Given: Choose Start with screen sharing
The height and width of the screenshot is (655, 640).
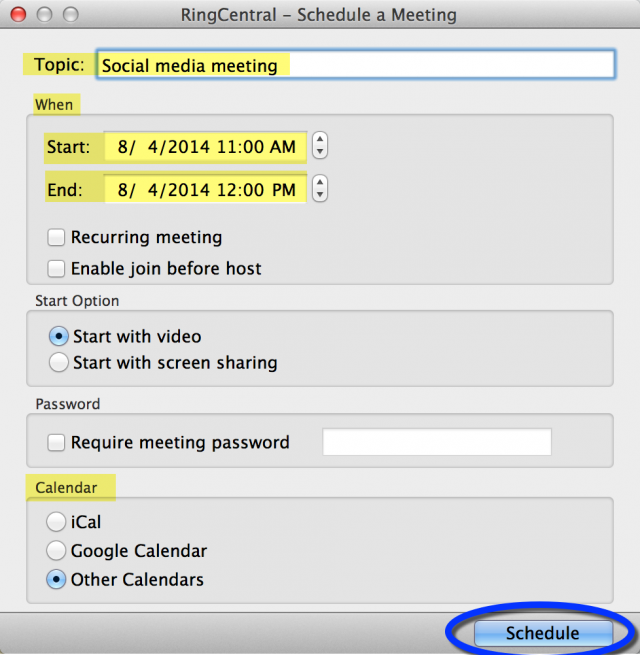Looking at the screenshot, I should coord(59,362).
